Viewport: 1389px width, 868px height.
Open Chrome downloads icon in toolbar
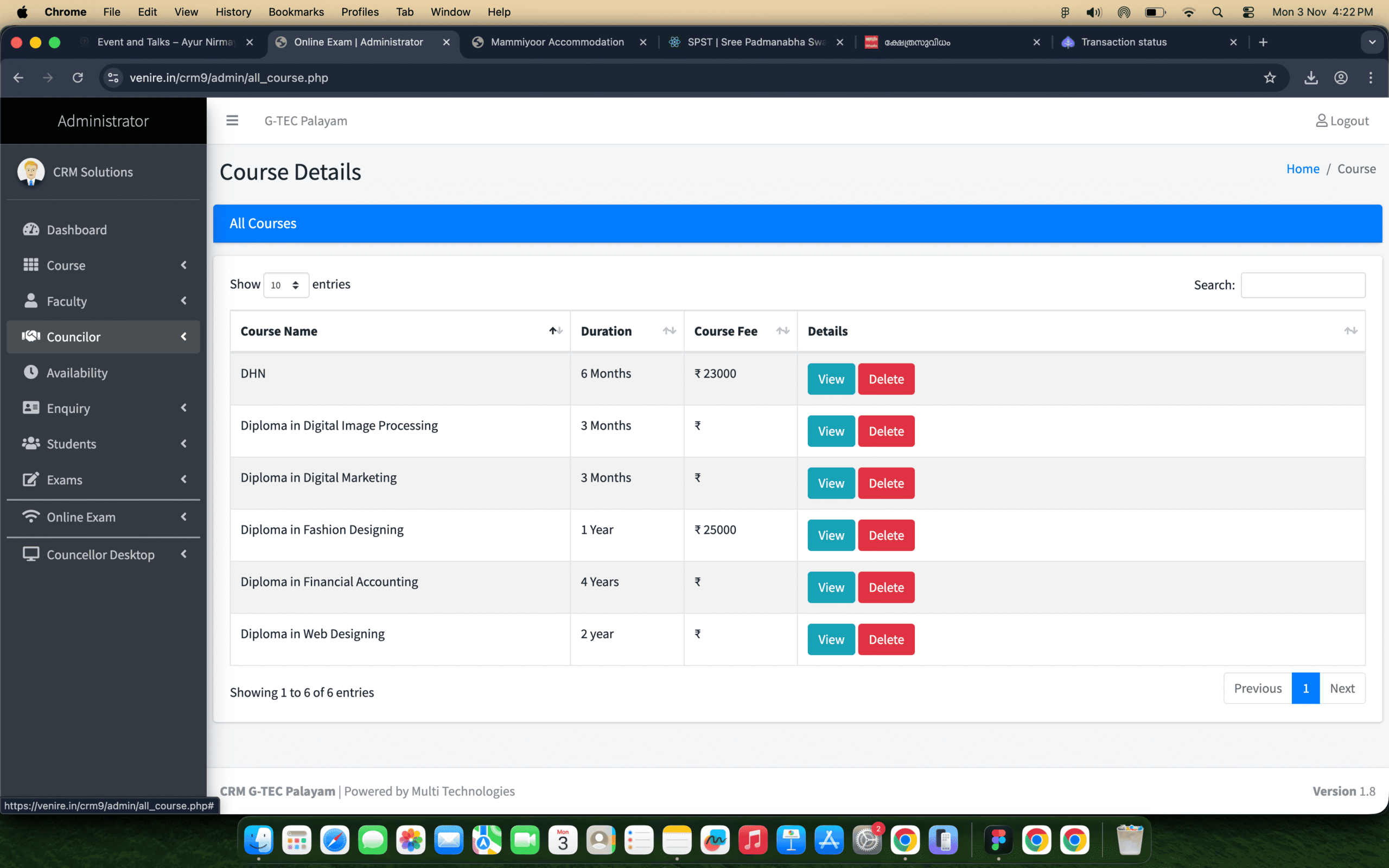1310,78
